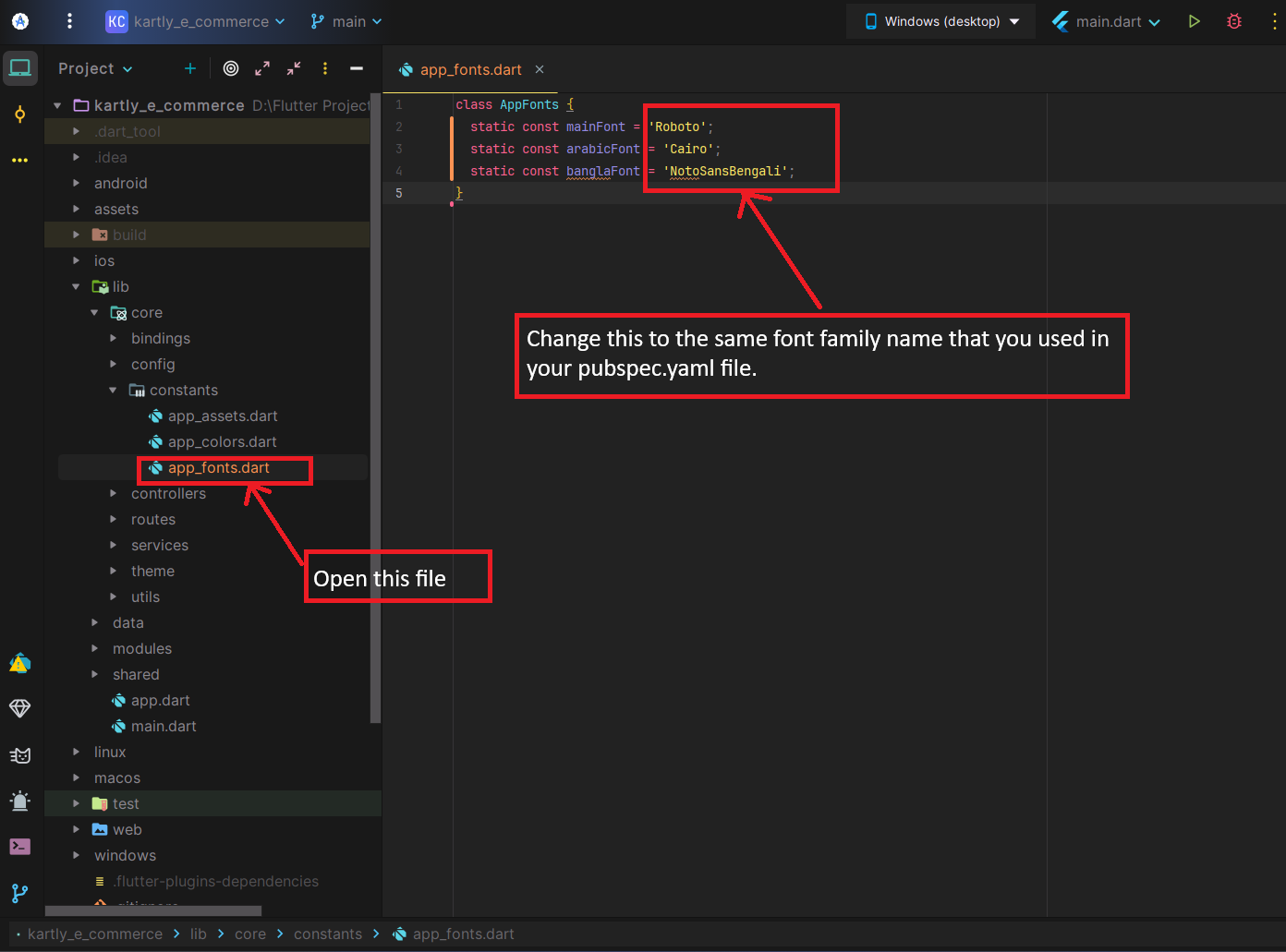Open the Windows (desktop) device dropdown
Screen dimensions: 1286x952
pos(940,21)
